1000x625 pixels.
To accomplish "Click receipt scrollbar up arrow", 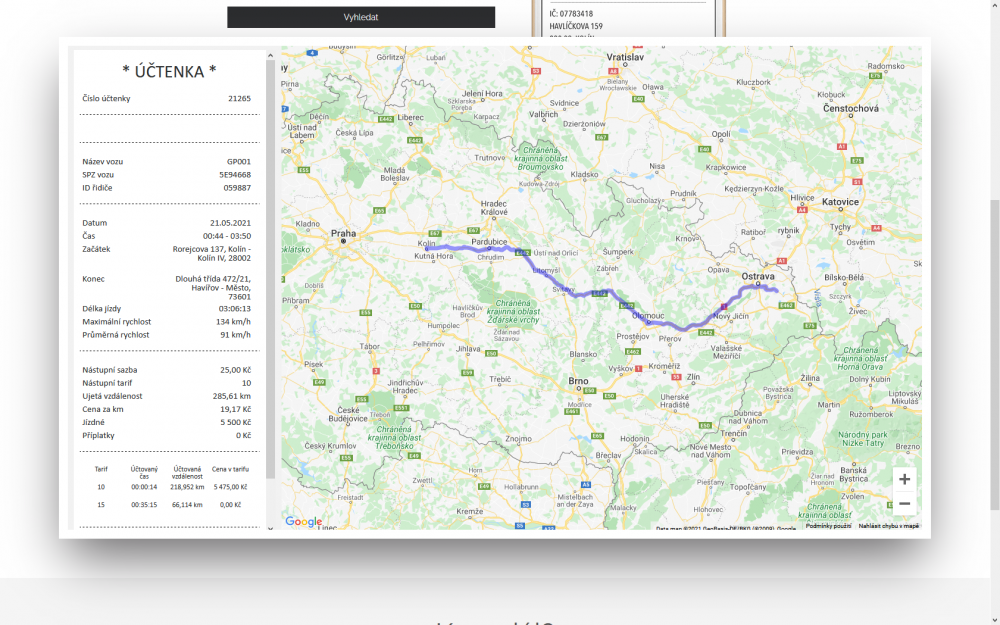I will [270, 55].
